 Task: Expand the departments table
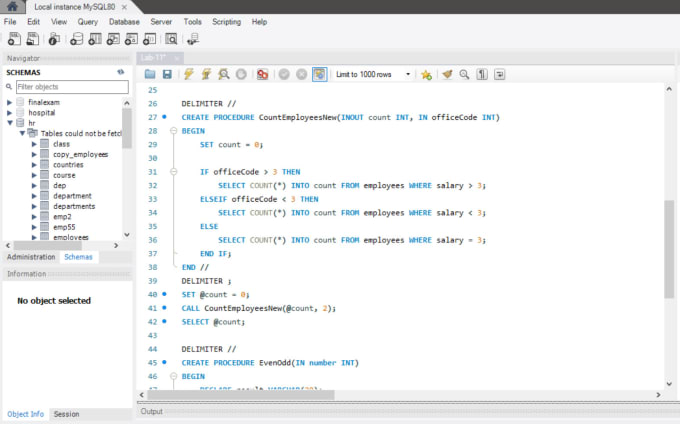pyautogui.click(x=34, y=206)
